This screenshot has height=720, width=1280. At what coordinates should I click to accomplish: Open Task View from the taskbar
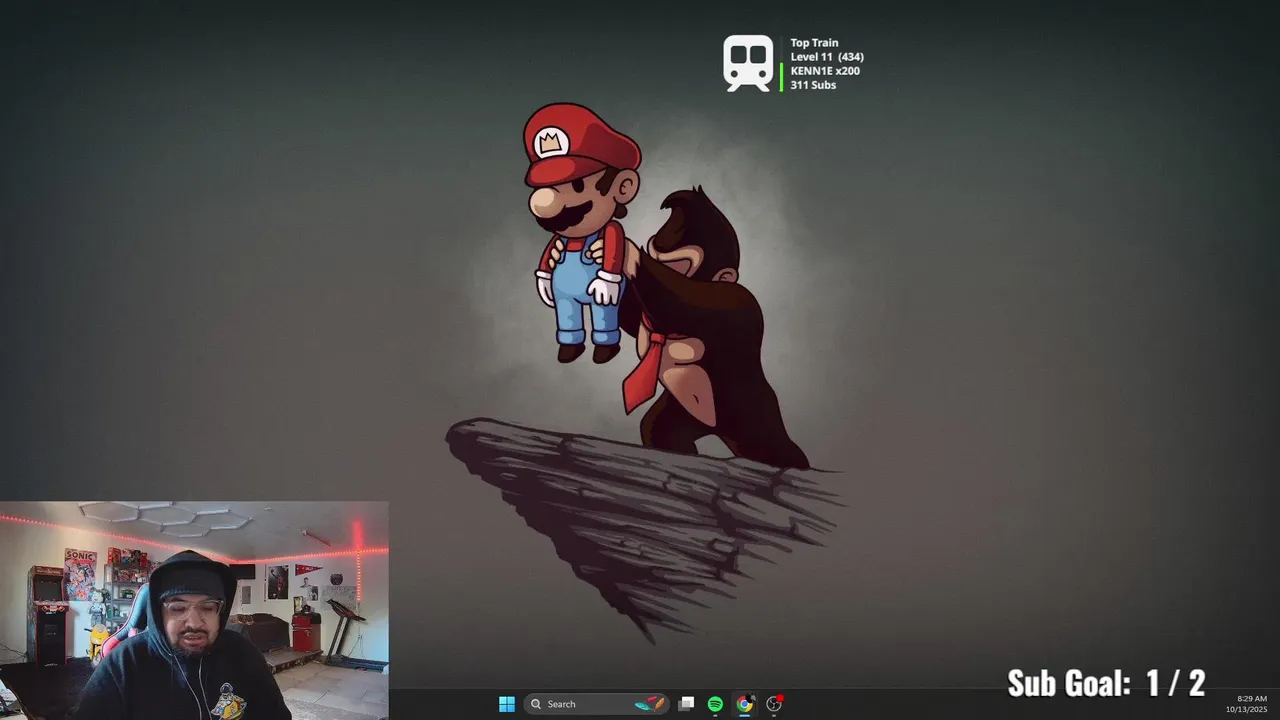pos(686,704)
